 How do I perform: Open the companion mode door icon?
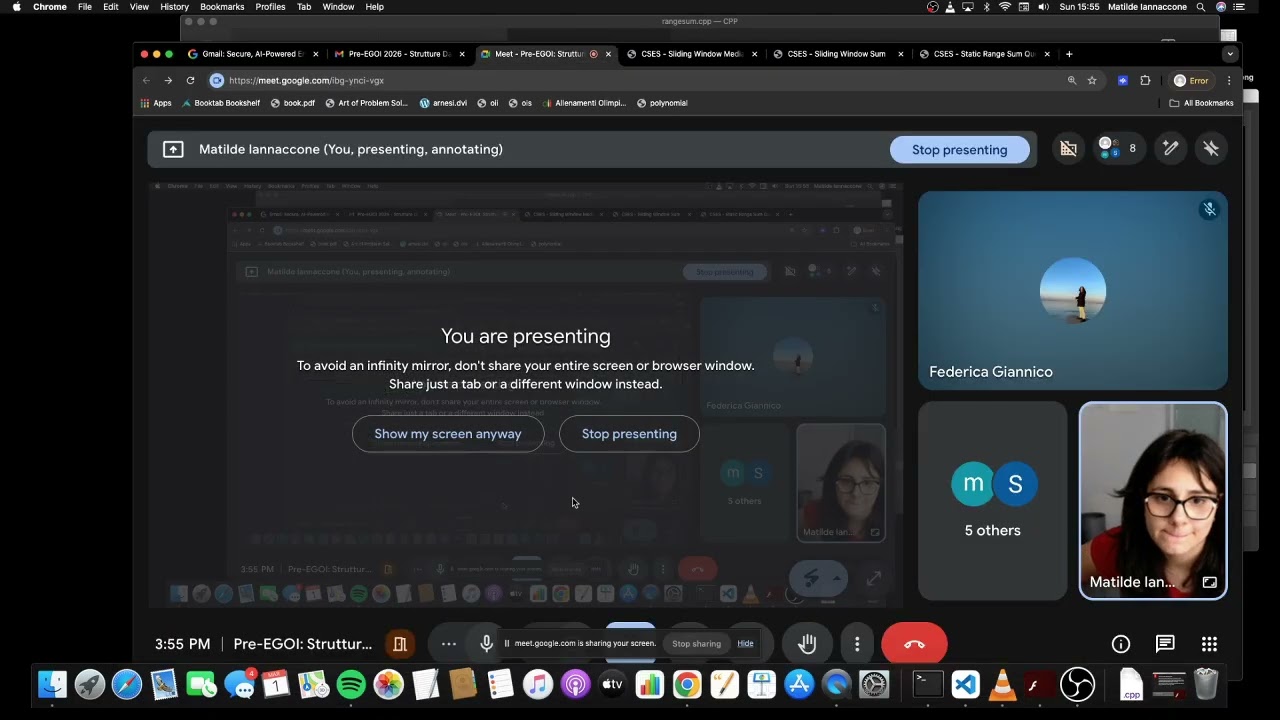400,644
